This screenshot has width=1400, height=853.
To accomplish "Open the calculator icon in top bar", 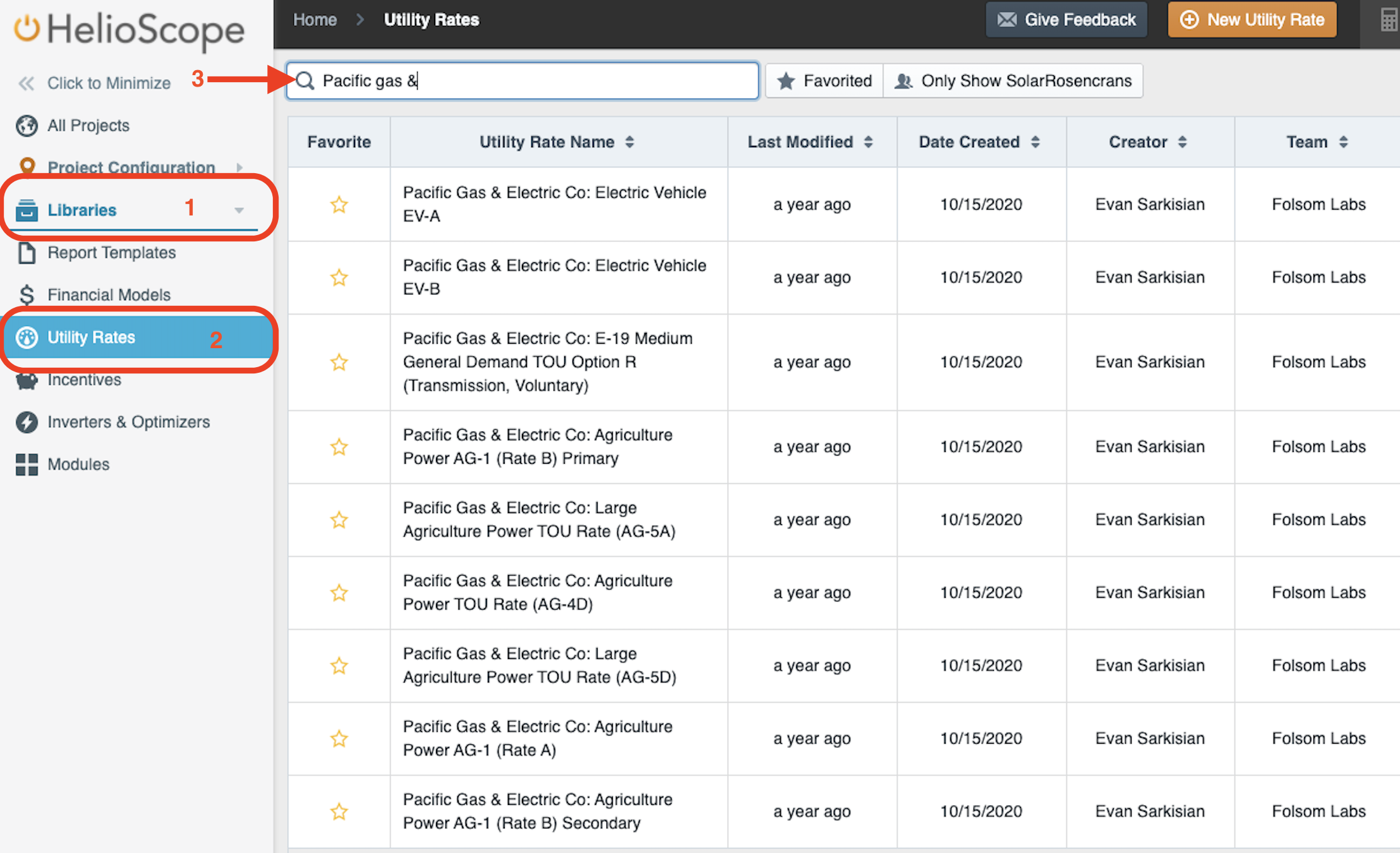I will point(1389,20).
